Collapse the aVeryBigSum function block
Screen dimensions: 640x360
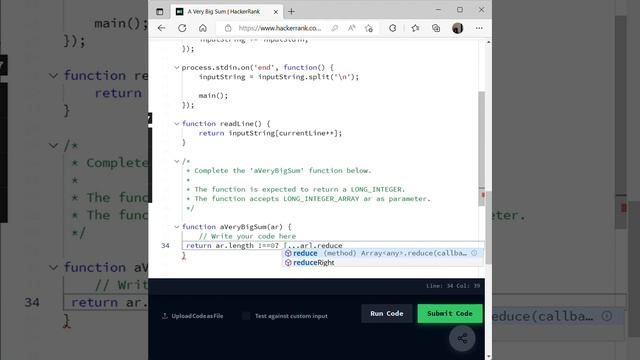click(177, 227)
